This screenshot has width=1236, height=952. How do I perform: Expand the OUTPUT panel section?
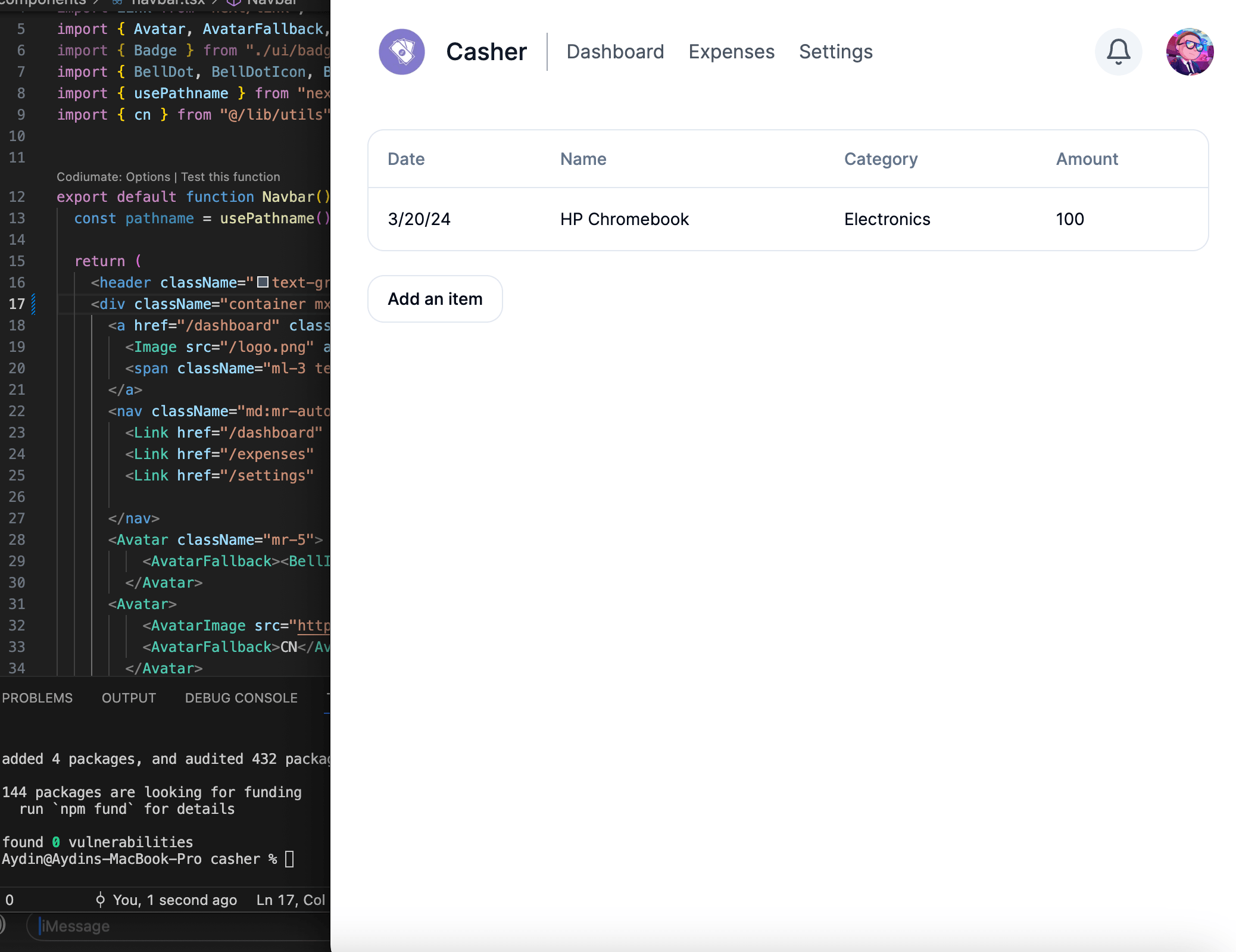point(128,697)
